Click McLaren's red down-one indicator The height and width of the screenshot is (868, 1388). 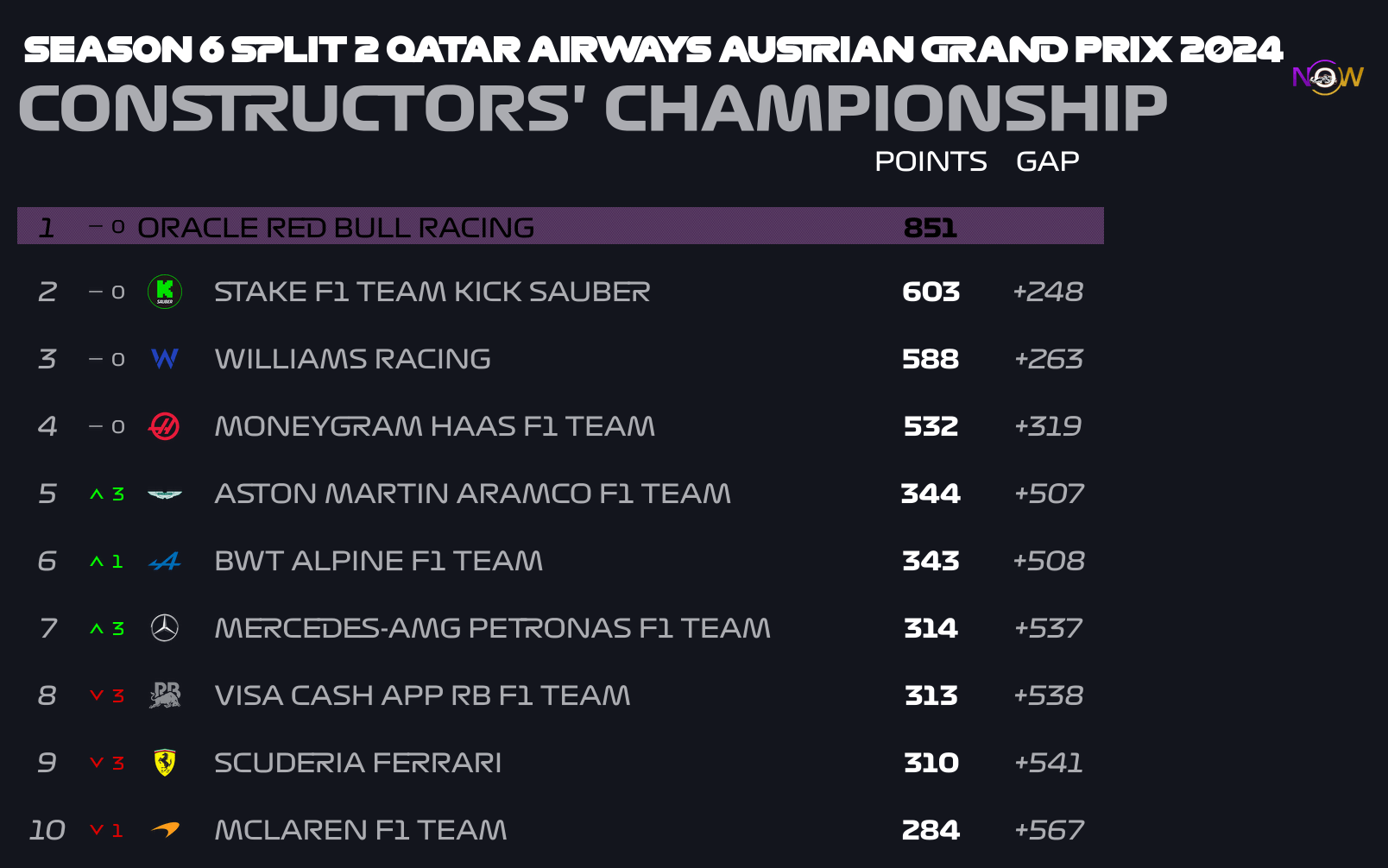(x=107, y=831)
